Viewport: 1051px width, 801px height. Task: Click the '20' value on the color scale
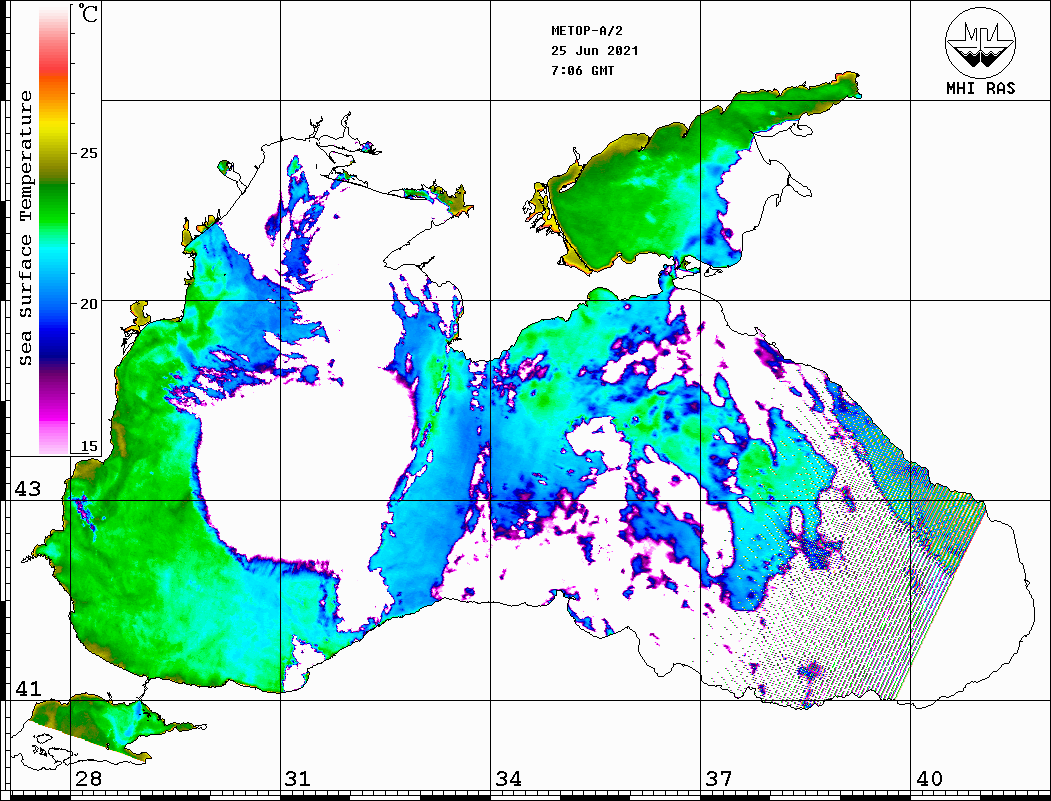point(88,304)
